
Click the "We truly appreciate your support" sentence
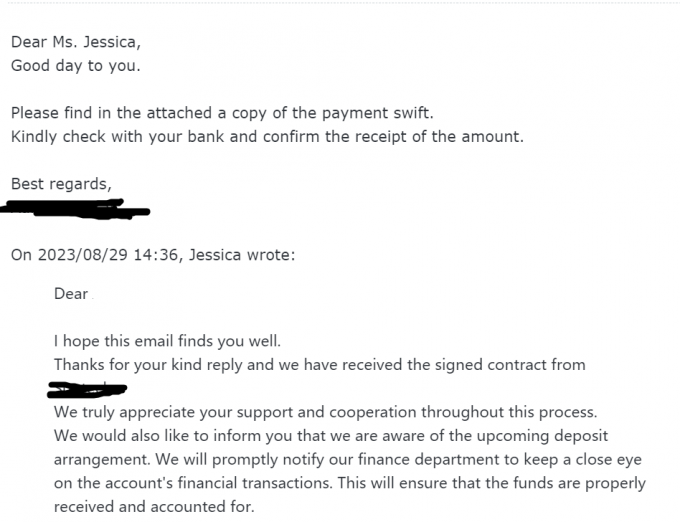click(x=325, y=412)
